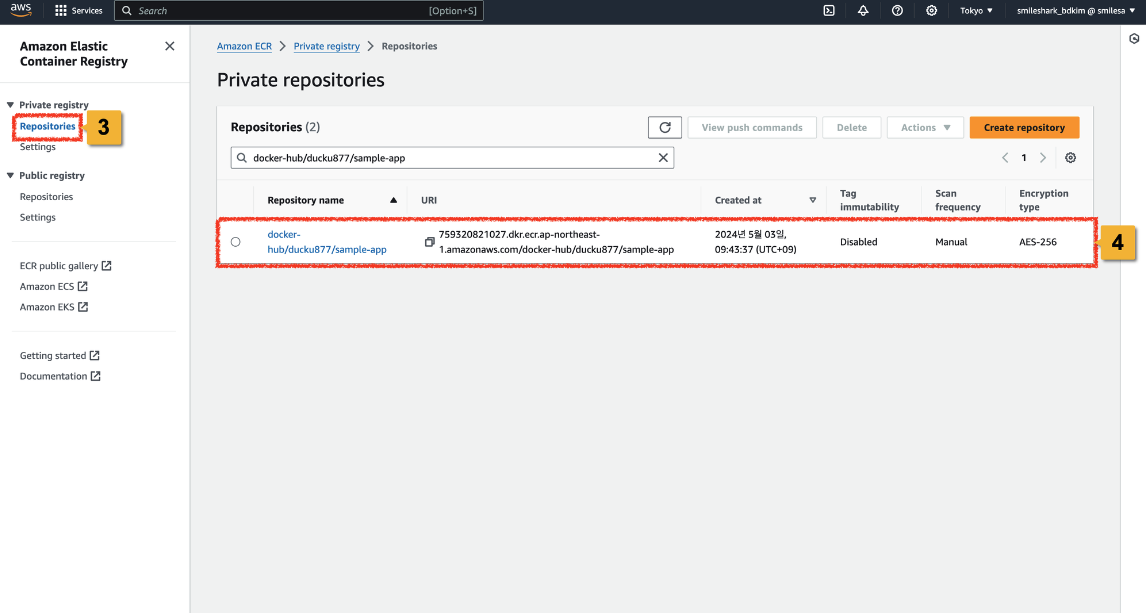Open the Tokyo region selector

point(976,10)
